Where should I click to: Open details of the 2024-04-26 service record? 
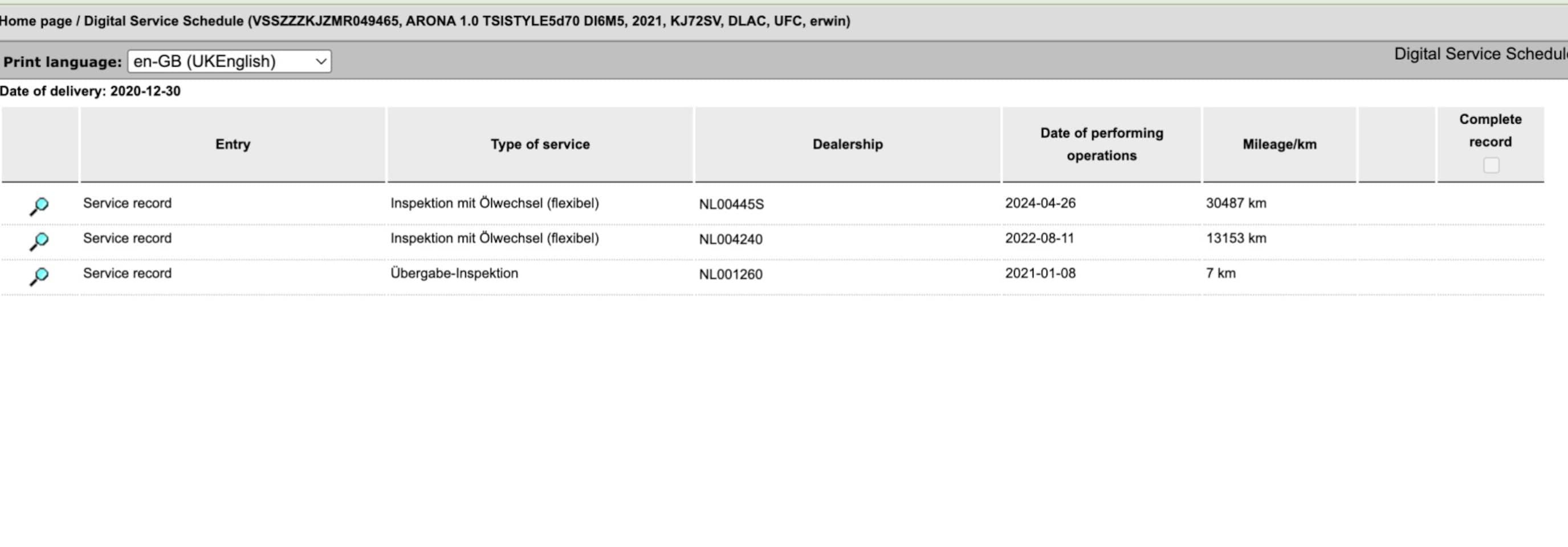coord(39,206)
